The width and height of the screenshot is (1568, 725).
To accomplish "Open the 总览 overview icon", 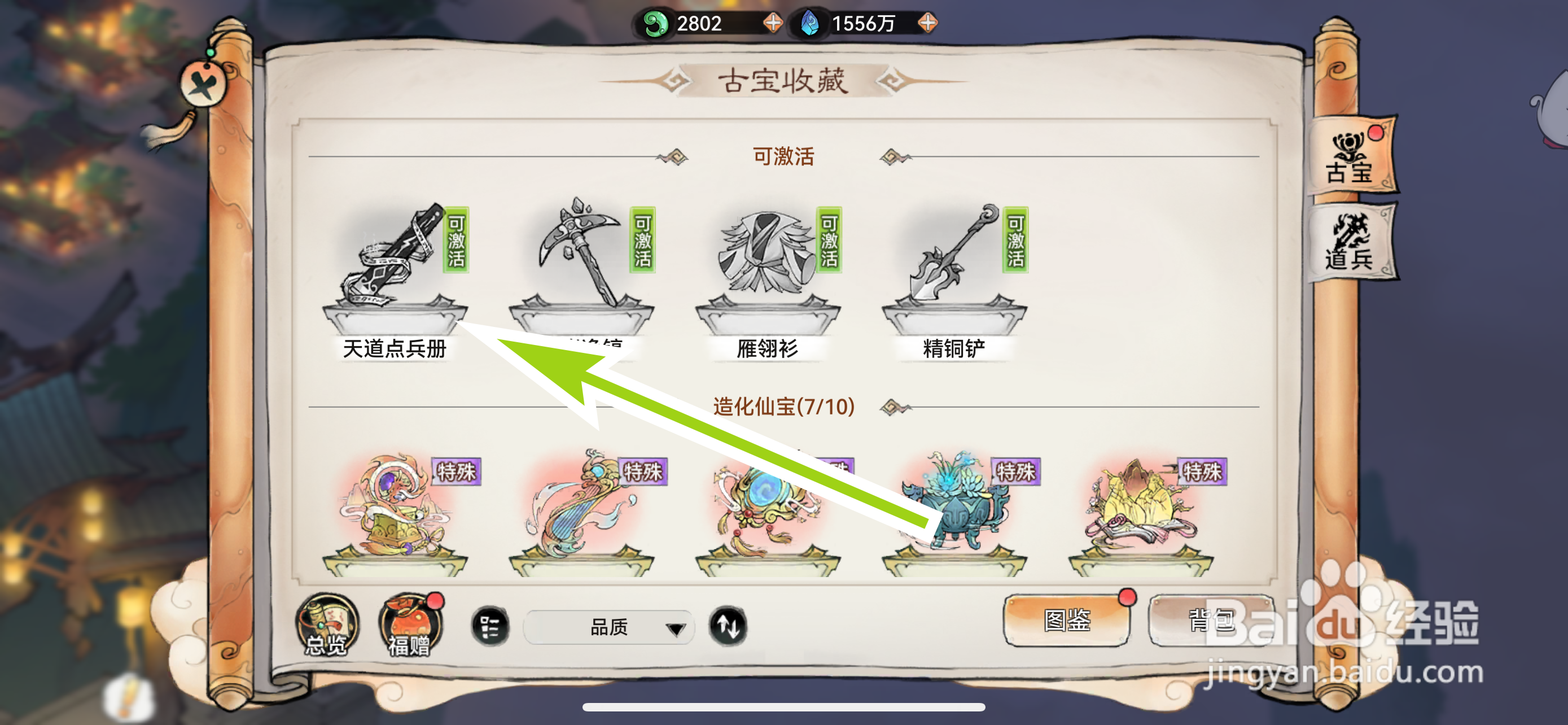I will click(327, 625).
